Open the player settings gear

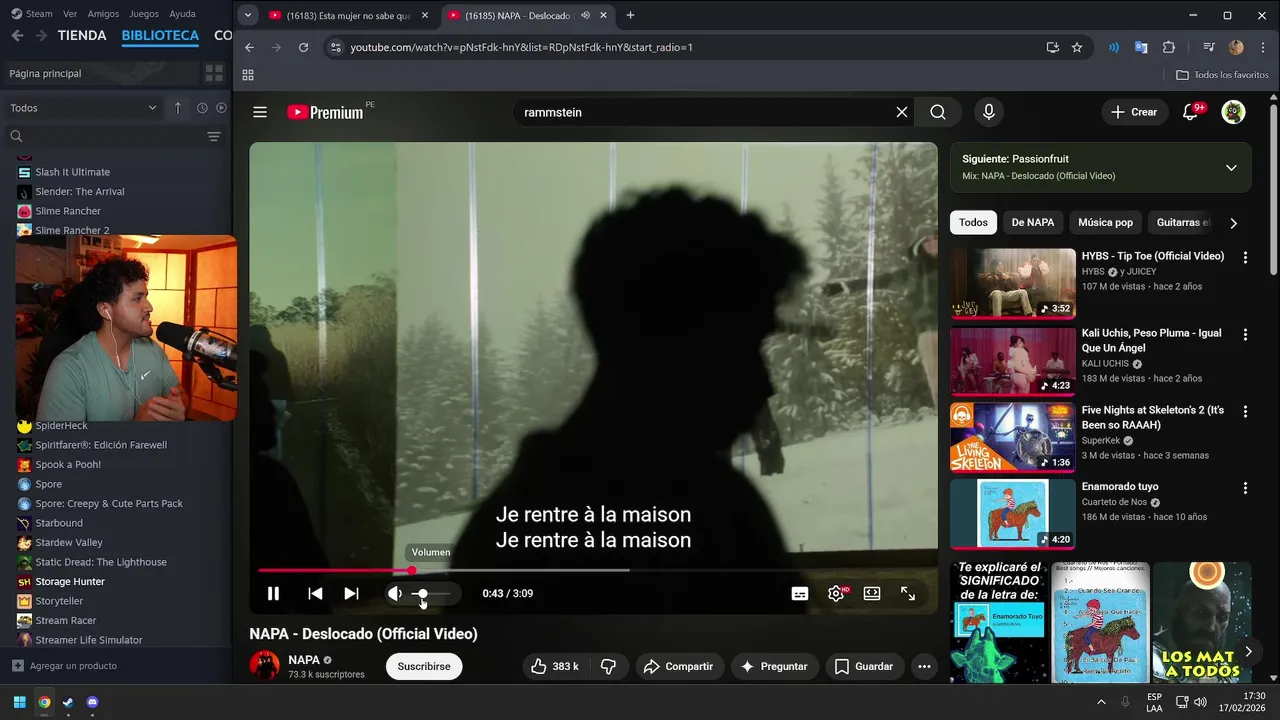836,593
